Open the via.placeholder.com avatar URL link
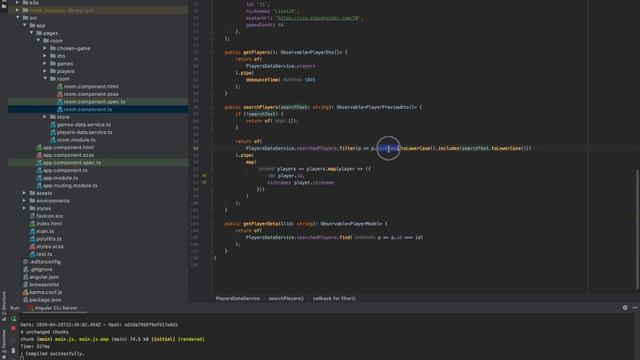The image size is (640, 360). pos(318,18)
